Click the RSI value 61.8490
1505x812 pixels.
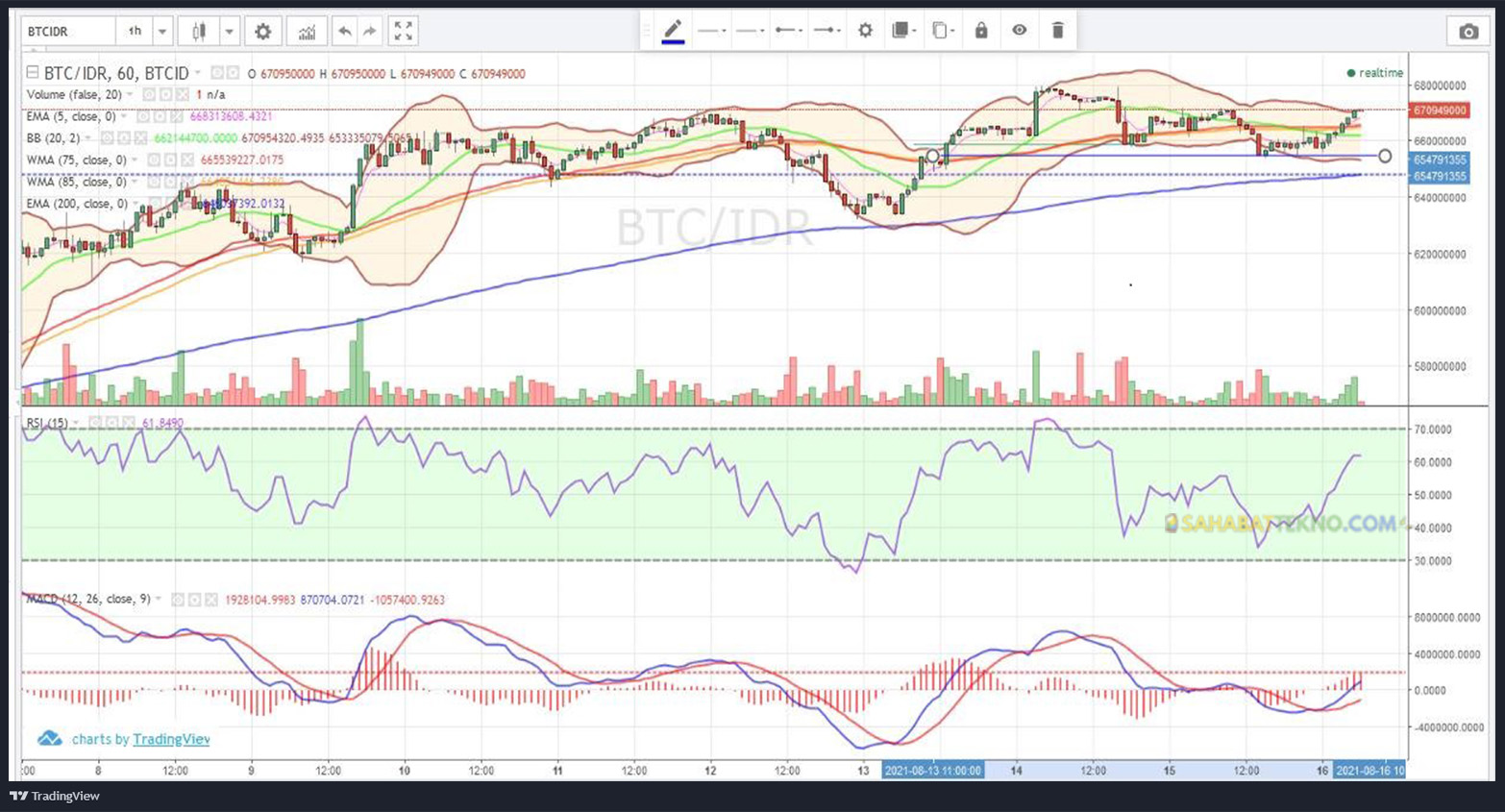(x=162, y=423)
